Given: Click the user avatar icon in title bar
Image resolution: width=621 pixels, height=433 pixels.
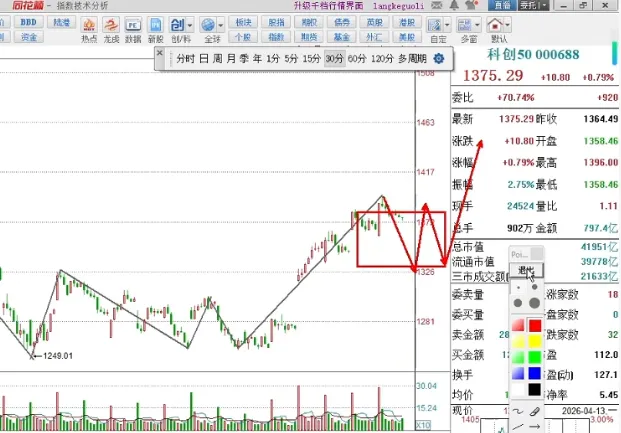Looking at the screenshot, I should click(x=471, y=5).
